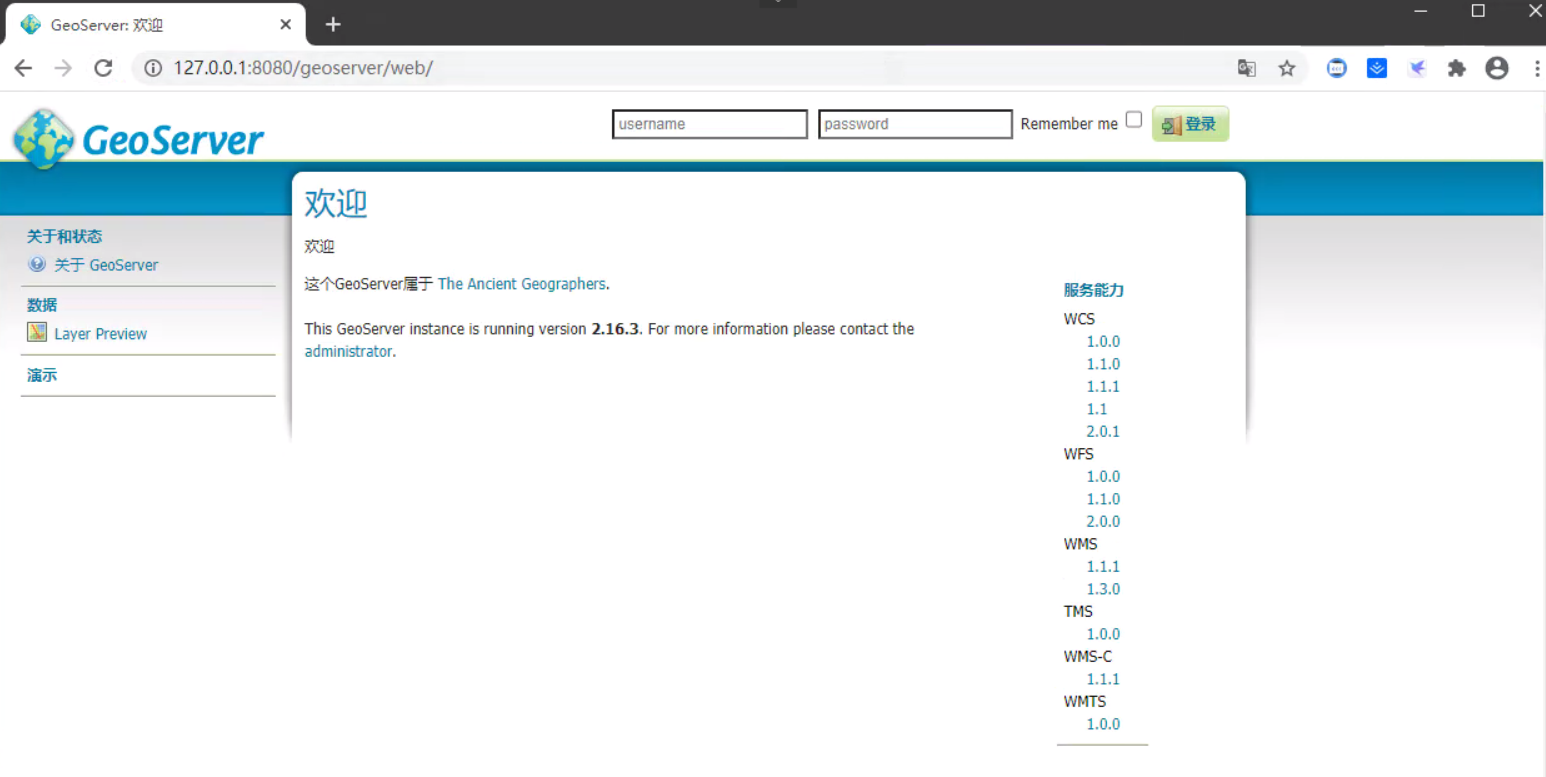Click the browser profile avatar icon
The height and width of the screenshot is (777, 1546).
[1496, 68]
